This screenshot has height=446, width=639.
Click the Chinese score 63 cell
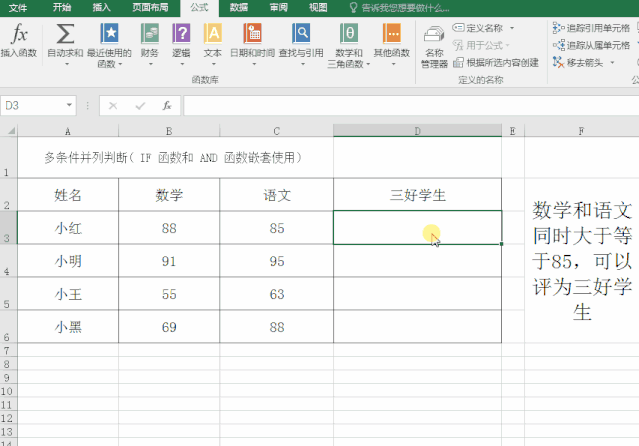tap(276, 294)
